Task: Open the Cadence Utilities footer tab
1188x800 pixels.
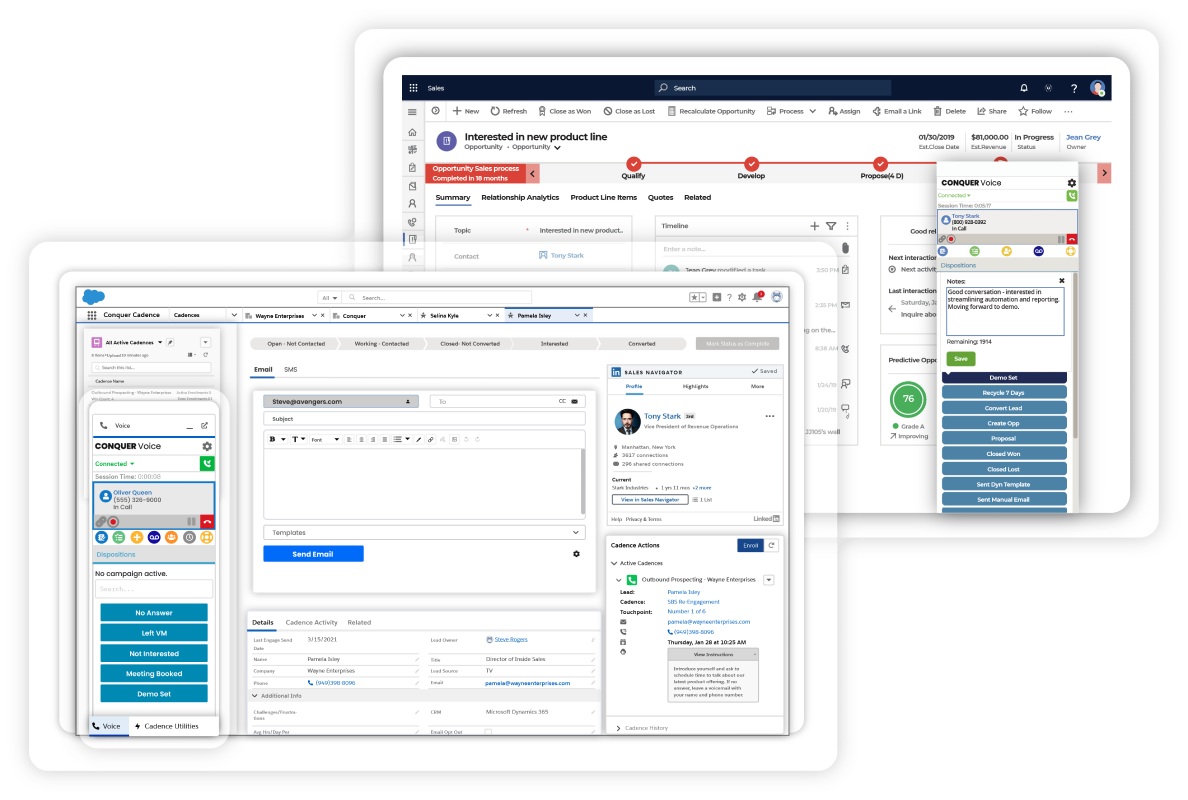Action: click(x=167, y=726)
